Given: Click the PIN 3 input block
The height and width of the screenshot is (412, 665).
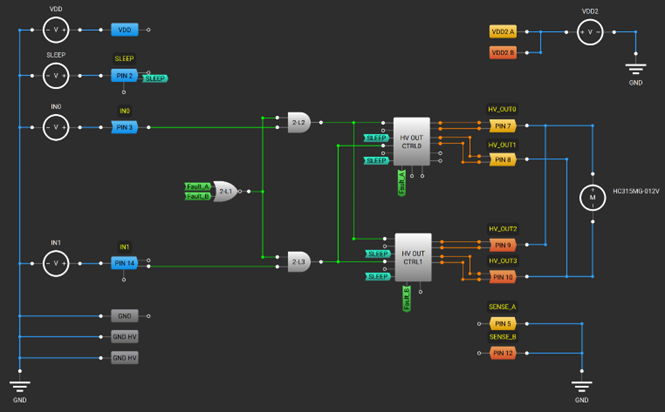Looking at the screenshot, I should tap(124, 127).
